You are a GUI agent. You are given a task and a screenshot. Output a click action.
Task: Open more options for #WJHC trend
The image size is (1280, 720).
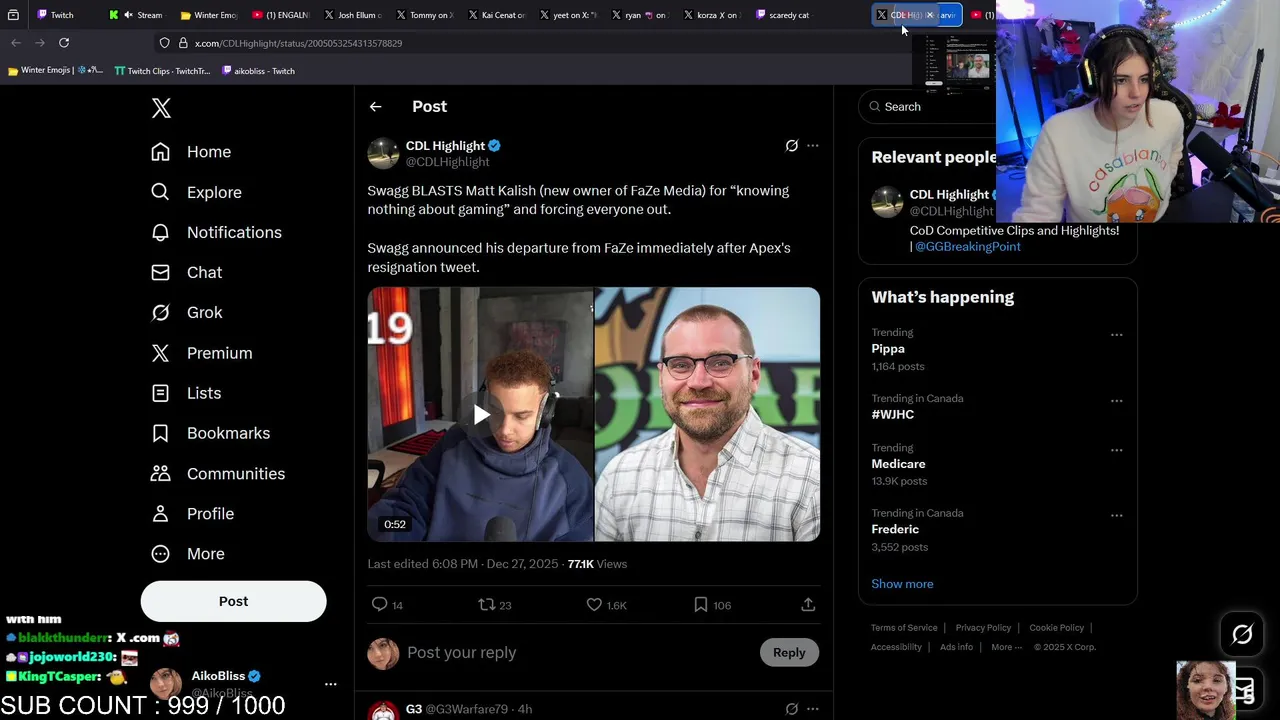[x=1116, y=401]
